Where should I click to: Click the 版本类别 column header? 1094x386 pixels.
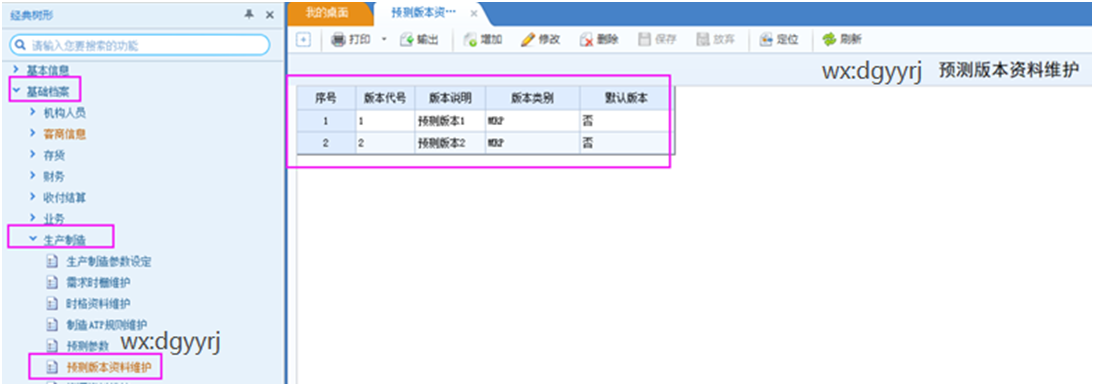point(532,98)
